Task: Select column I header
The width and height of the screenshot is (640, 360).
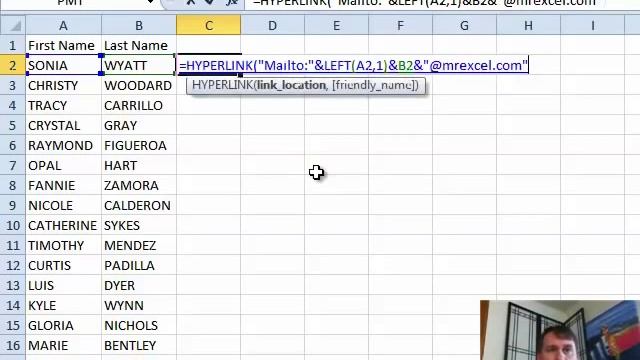Action: (x=592, y=26)
